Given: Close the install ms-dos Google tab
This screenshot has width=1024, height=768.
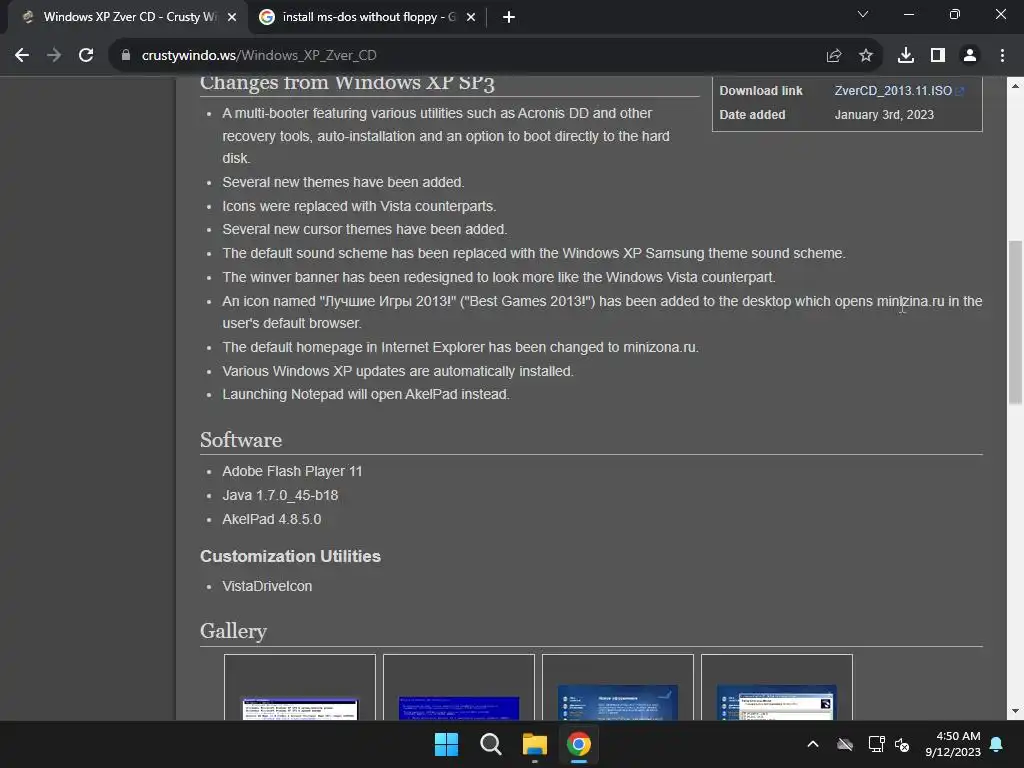Looking at the screenshot, I should (471, 17).
